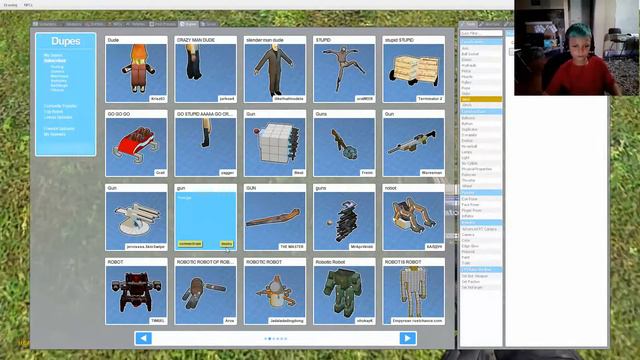Open the Drawing menu in top bar
The height and width of the screenshot is (360, 640).
(x=10, y=5)
